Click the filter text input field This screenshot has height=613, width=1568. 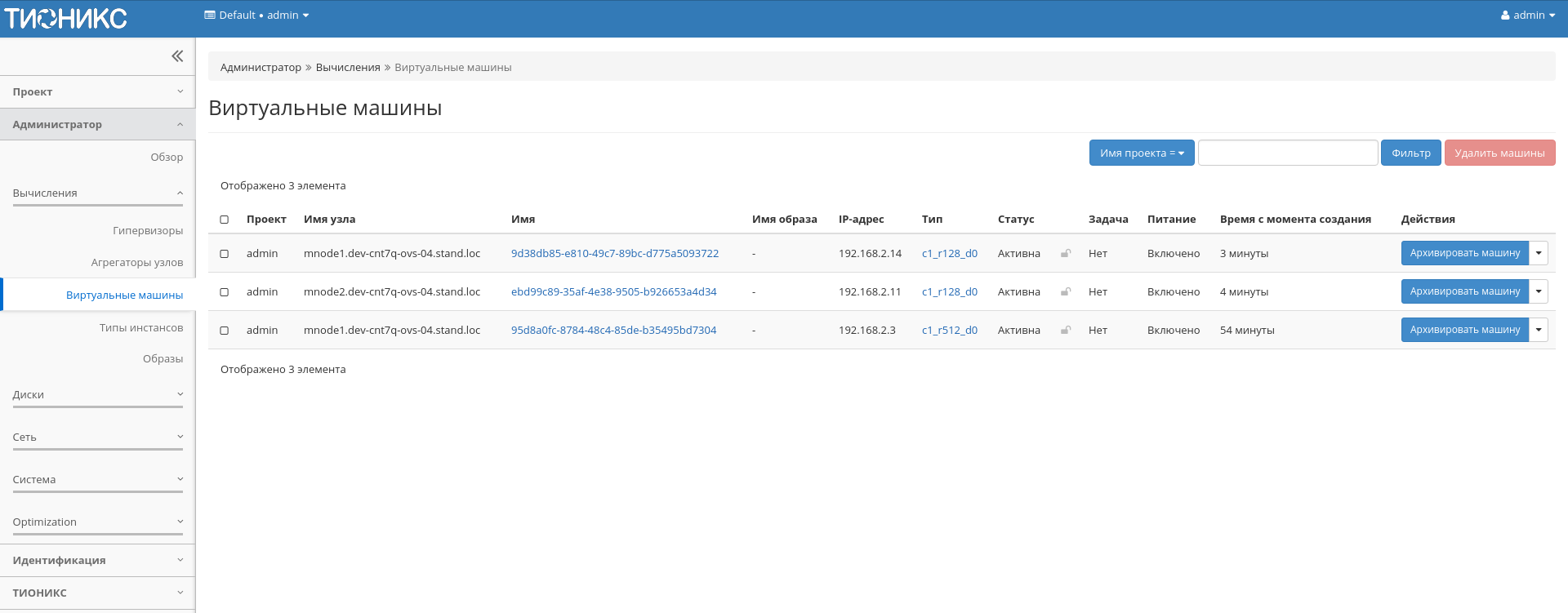click(1287, 153)
